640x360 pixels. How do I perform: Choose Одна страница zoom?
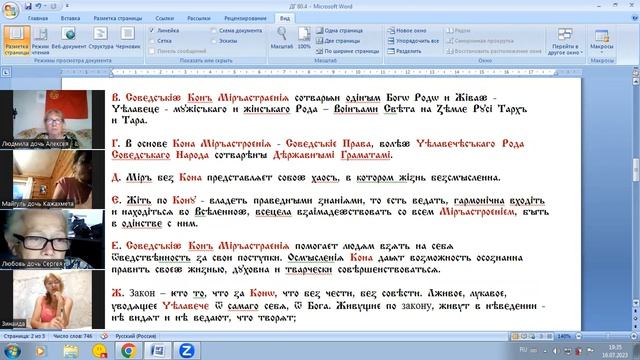[x=340, y=31]
